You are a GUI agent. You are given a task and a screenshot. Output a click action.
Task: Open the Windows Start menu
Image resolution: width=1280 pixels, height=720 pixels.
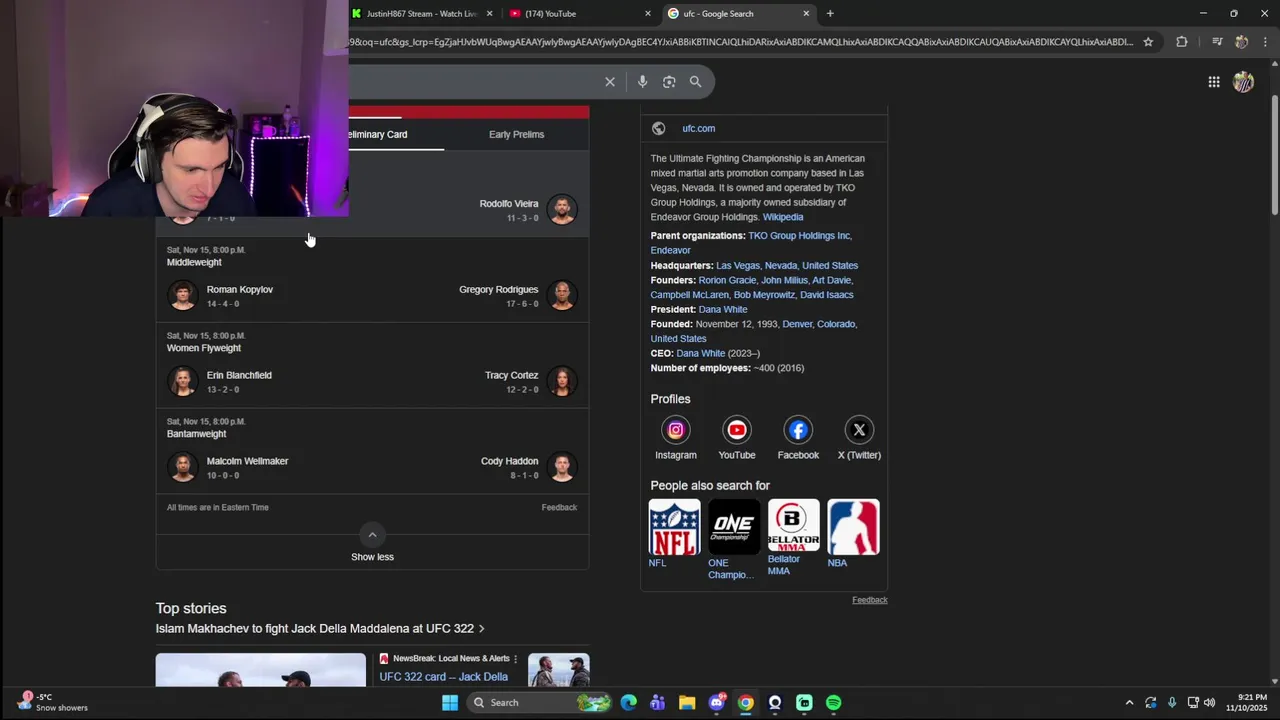[450, 702]
